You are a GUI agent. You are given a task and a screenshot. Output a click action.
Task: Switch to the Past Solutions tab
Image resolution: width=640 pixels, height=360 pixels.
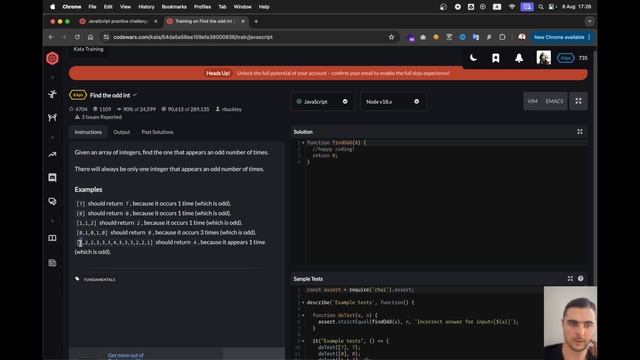click(x=158, y=132)
